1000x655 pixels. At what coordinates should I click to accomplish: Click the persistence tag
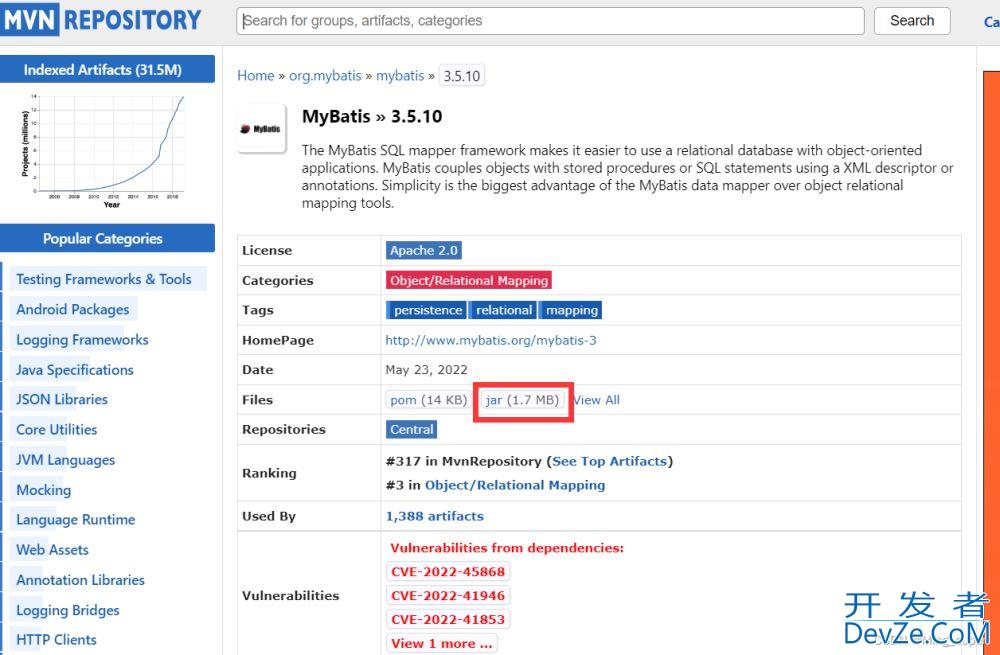point(427,310)
